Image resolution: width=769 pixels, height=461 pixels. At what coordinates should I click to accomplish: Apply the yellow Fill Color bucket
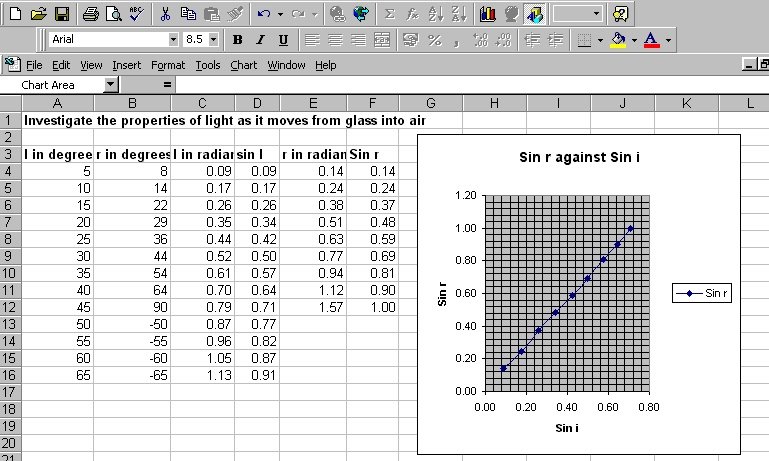click(x=618, y=40)
